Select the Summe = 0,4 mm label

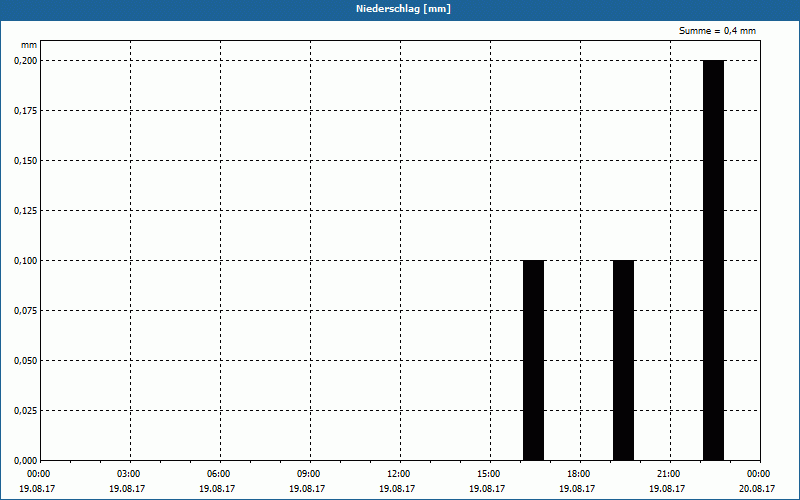[717, 31]
